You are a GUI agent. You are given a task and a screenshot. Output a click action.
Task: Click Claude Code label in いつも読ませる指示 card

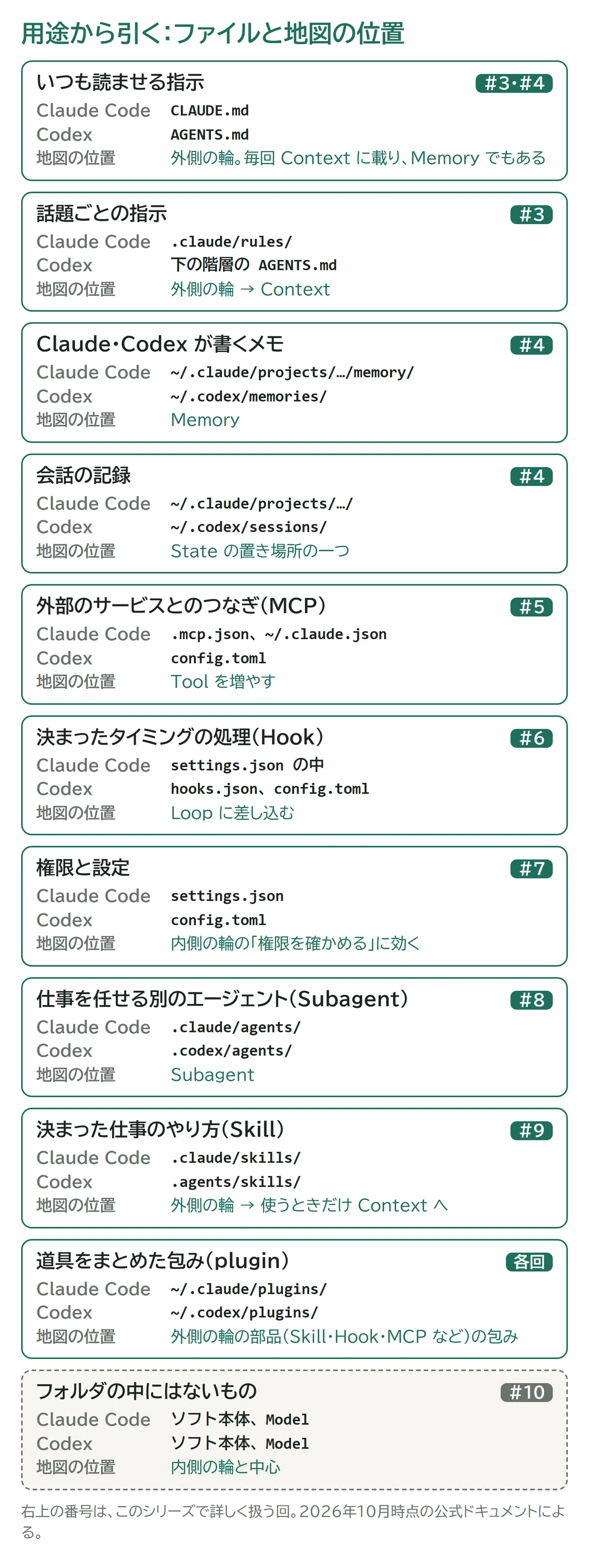93,111
